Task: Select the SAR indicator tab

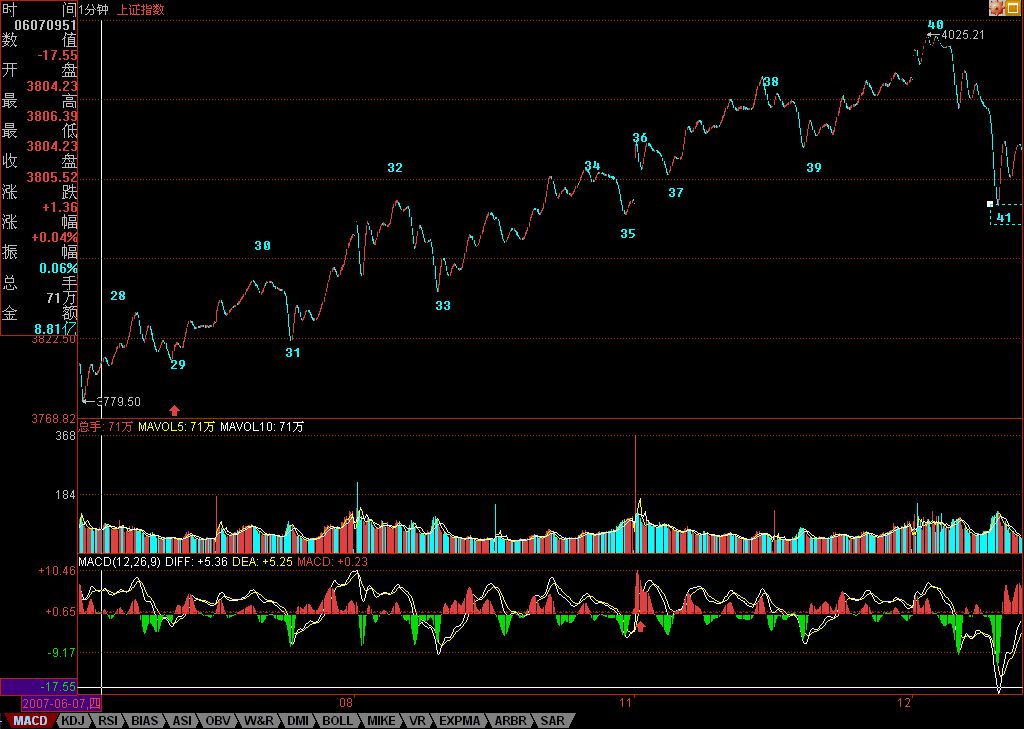Action: (551, 720)
